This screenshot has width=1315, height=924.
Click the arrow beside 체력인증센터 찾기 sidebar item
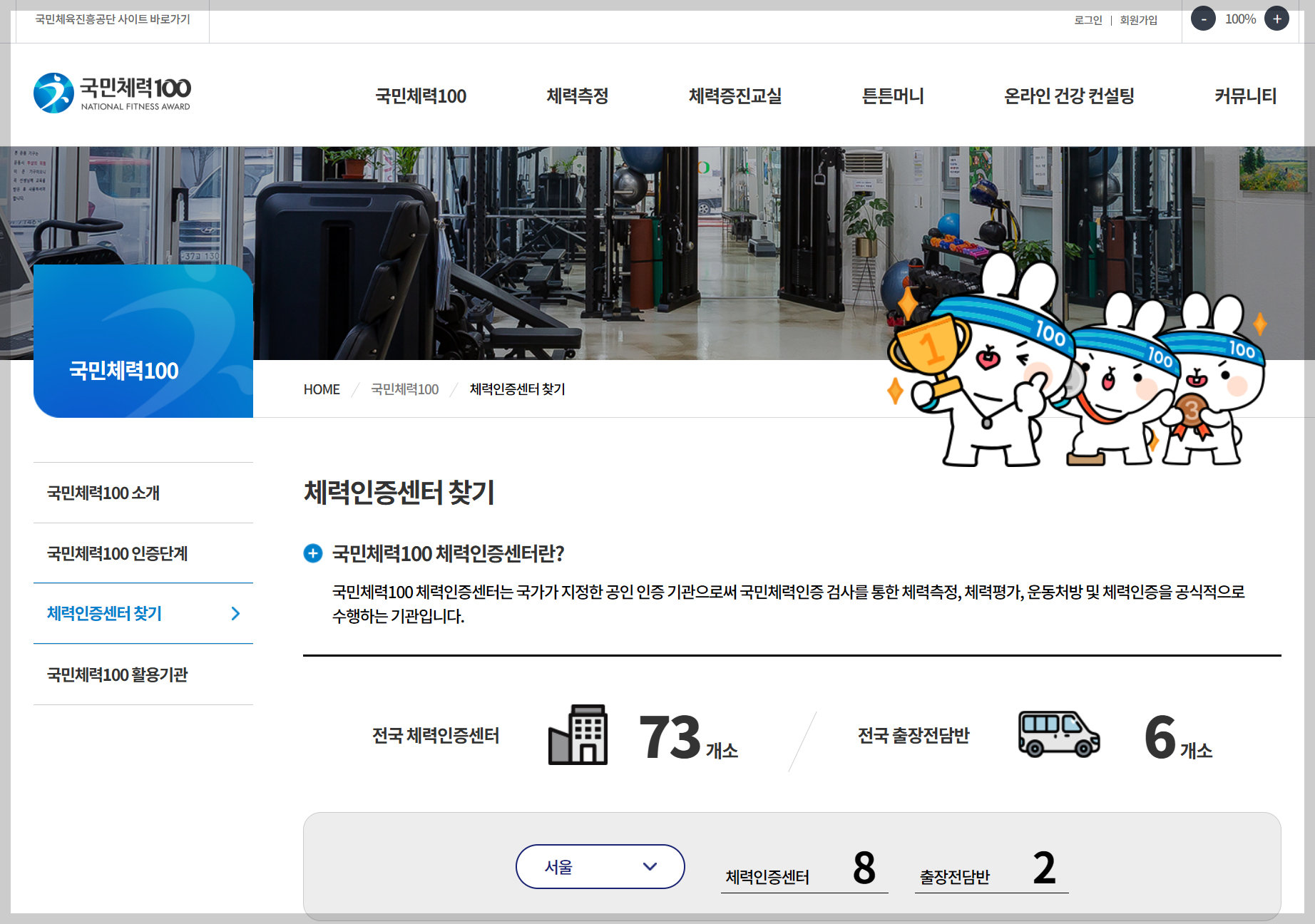click(235, 614)
